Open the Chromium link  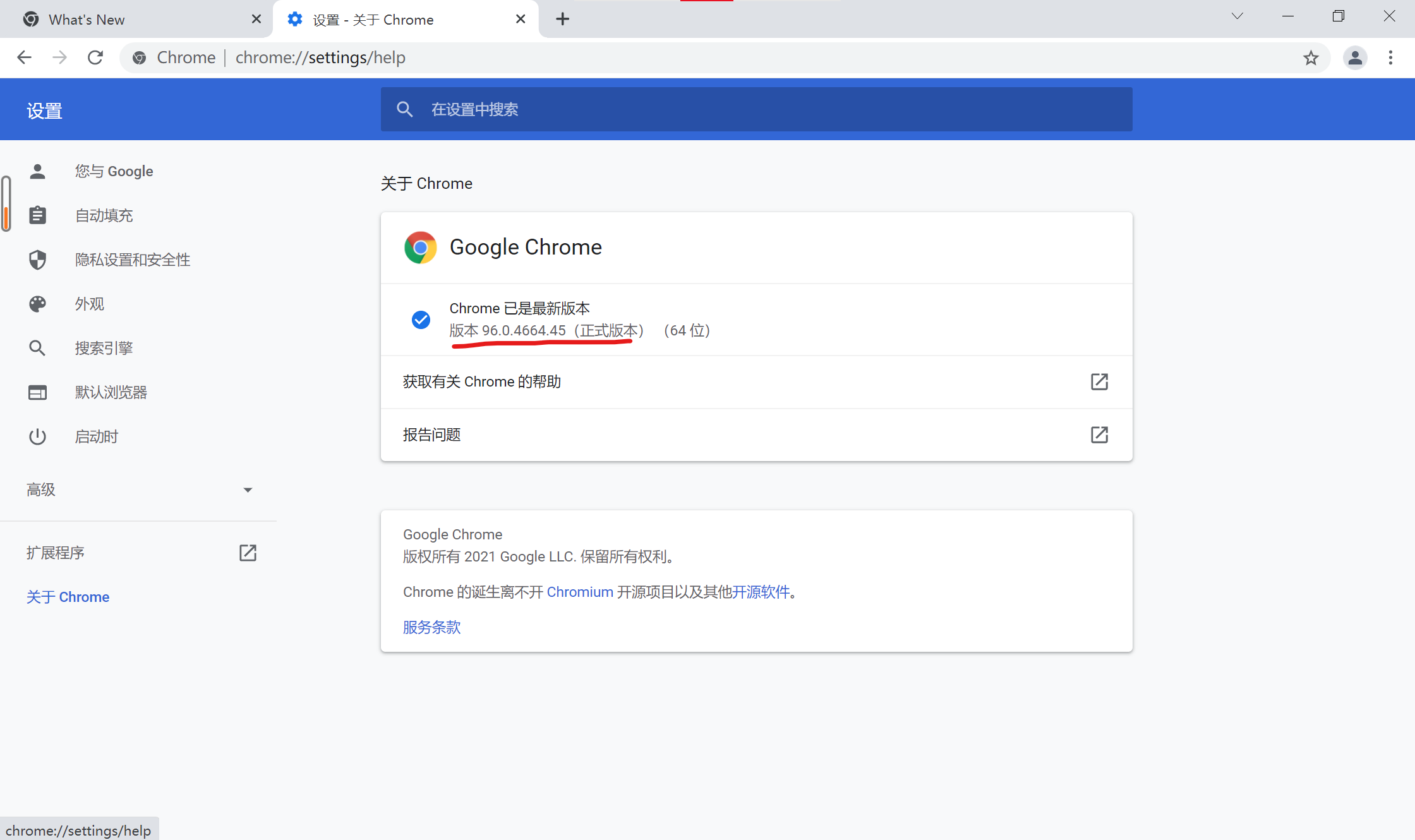580,592
